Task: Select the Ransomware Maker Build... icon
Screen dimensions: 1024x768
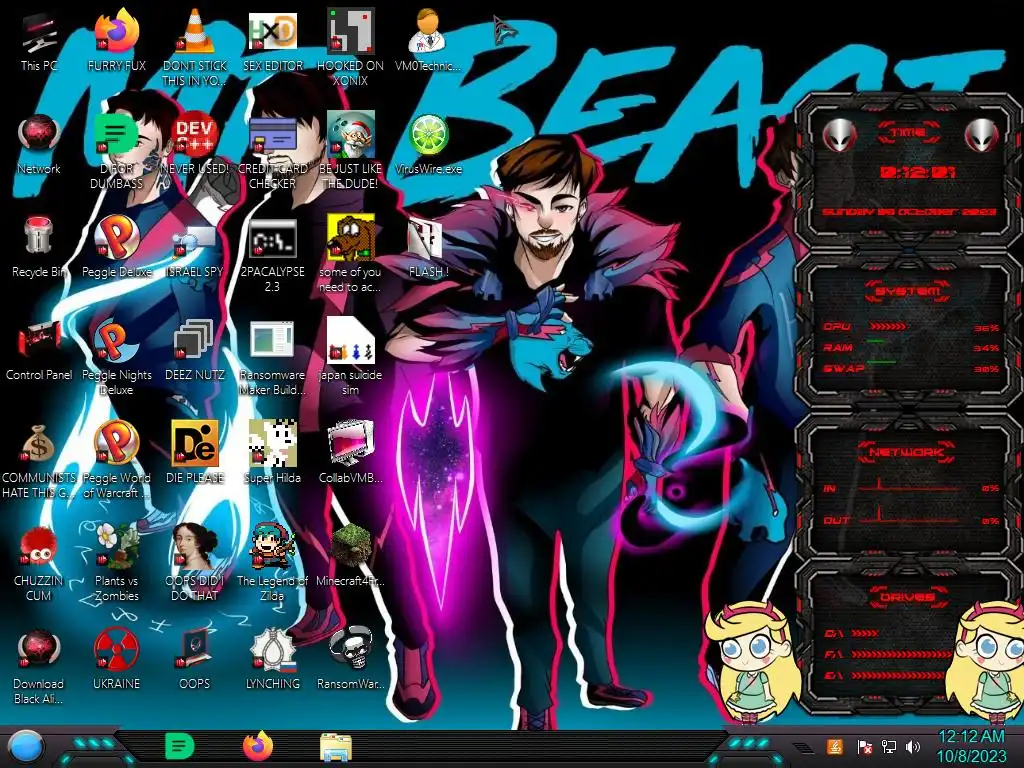Action: coord(272,341)
